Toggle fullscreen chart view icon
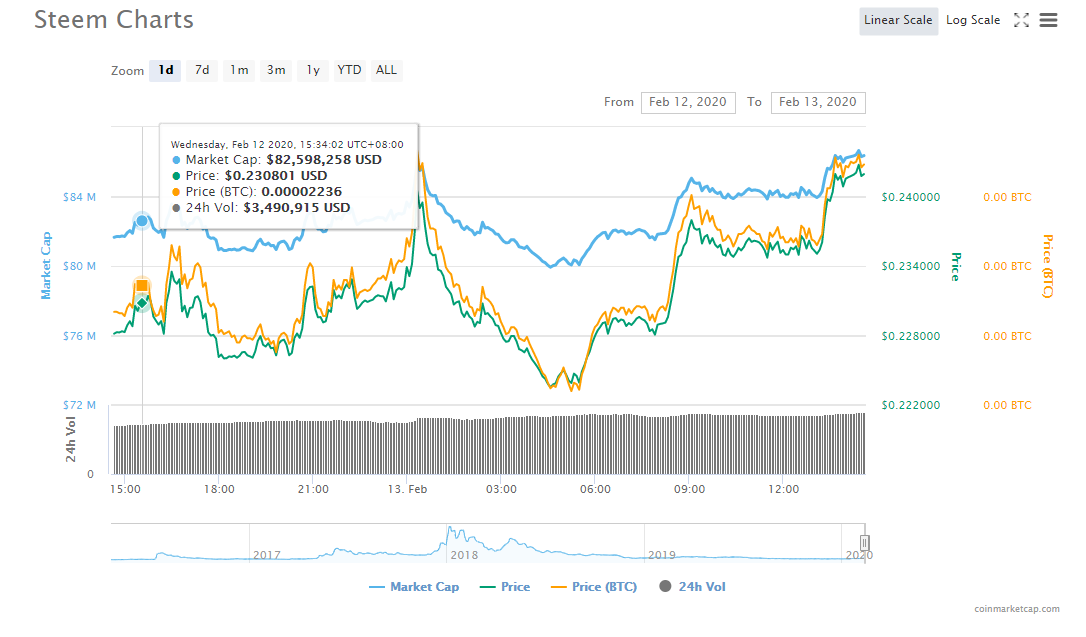 tap(1021, 20)
